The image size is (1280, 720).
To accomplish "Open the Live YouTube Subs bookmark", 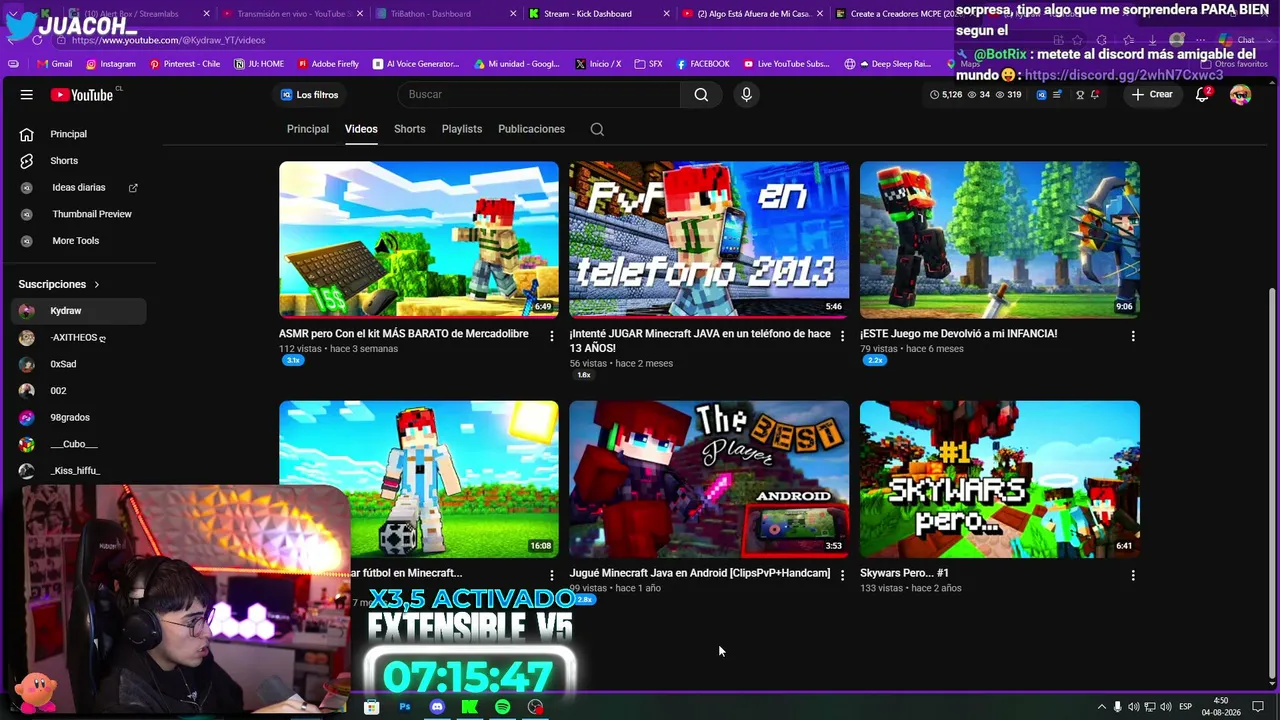I will (x=786, y=64).
